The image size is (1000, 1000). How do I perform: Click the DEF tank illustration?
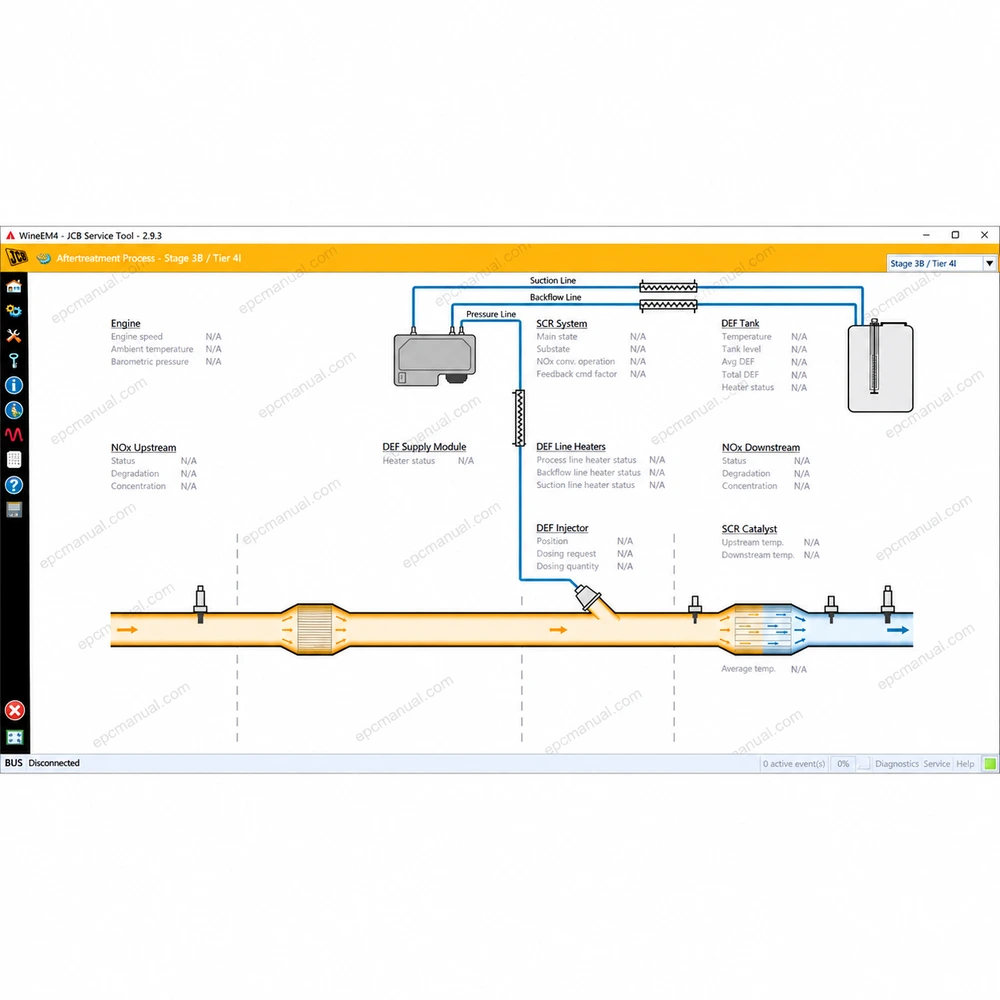click(880, 366)
